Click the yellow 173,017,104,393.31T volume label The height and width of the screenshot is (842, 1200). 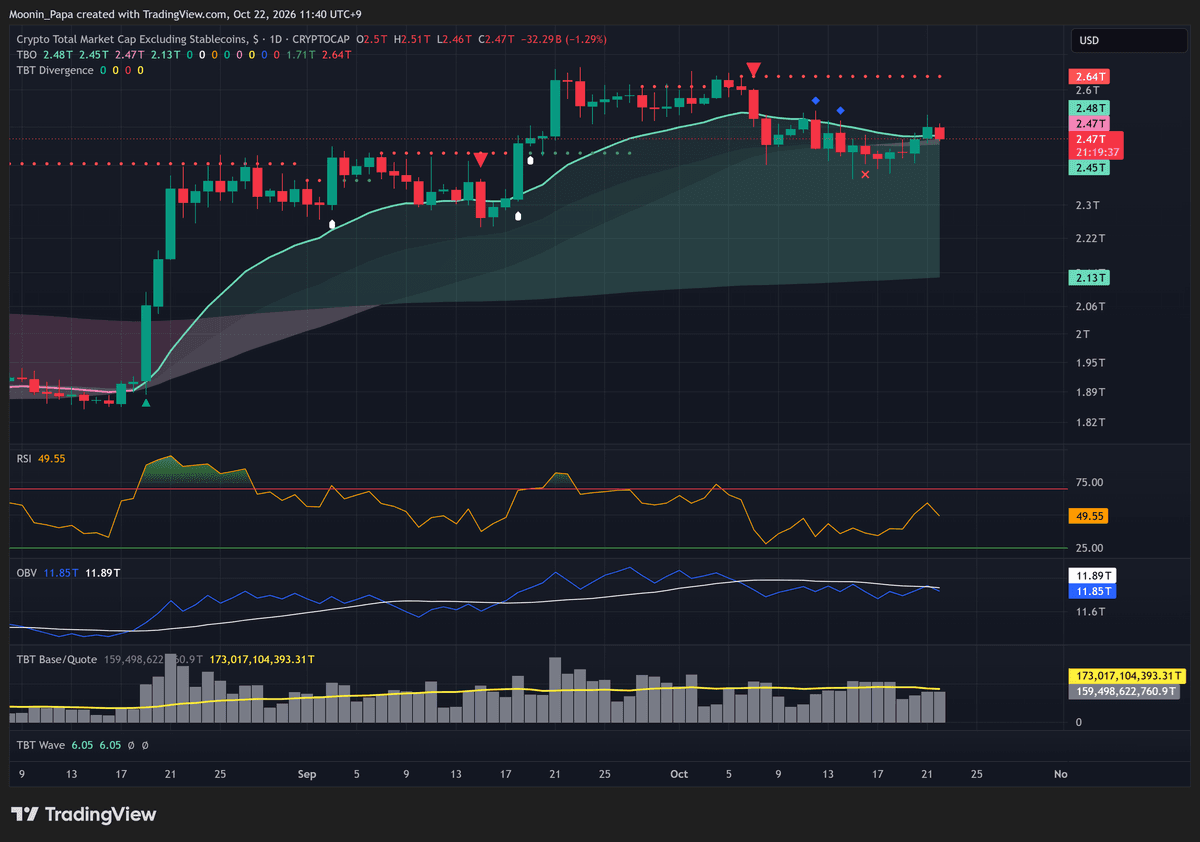(1127, 676)
